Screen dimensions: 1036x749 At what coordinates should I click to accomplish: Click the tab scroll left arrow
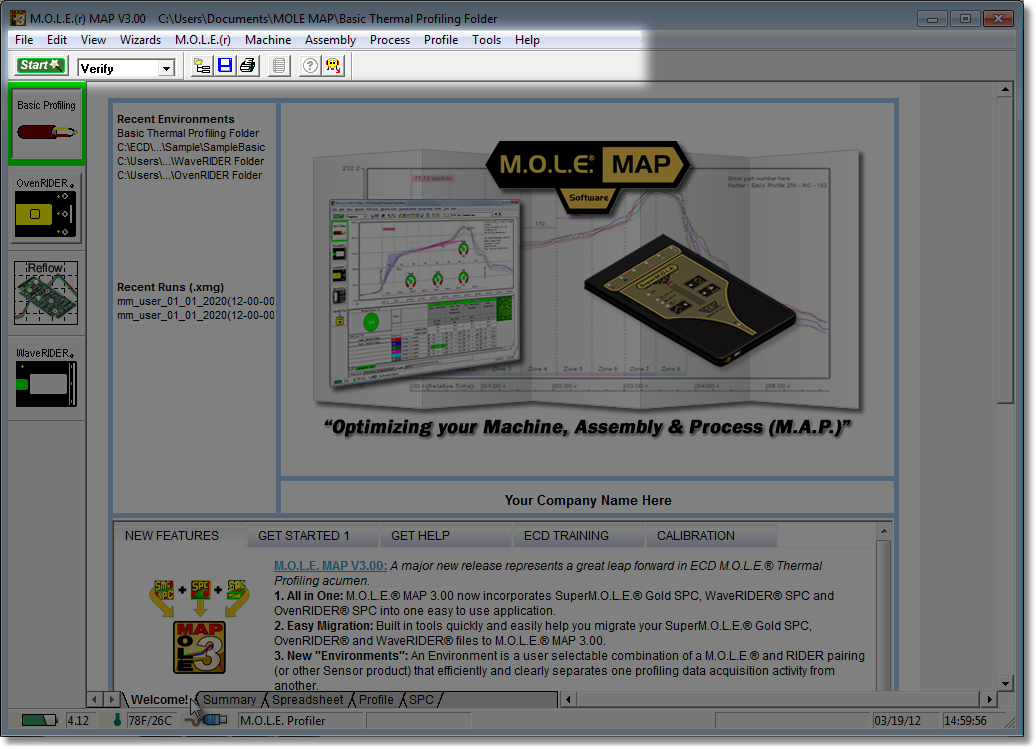point(95,699)
